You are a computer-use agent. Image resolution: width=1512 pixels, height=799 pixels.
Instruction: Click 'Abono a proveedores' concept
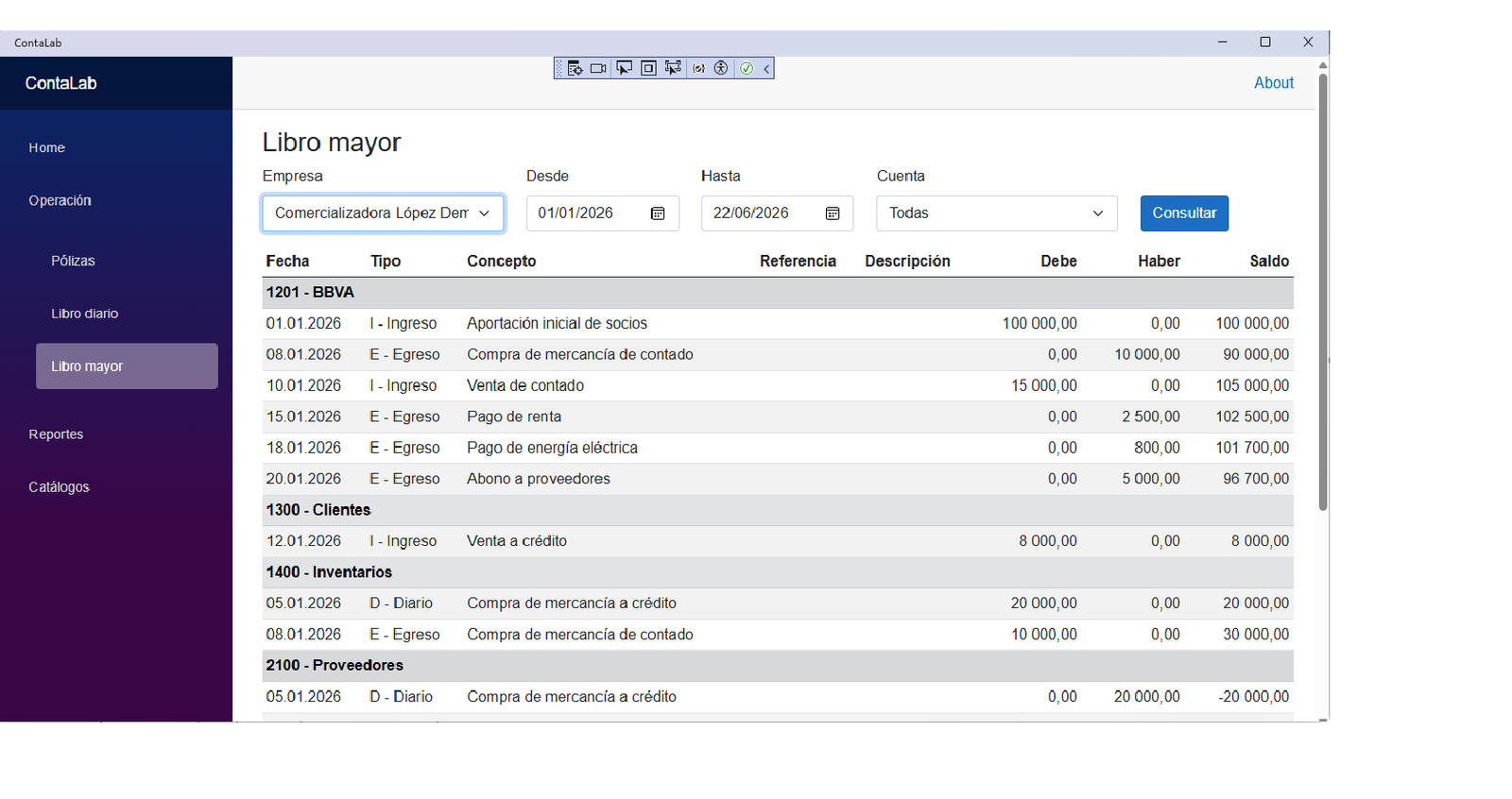539,480
